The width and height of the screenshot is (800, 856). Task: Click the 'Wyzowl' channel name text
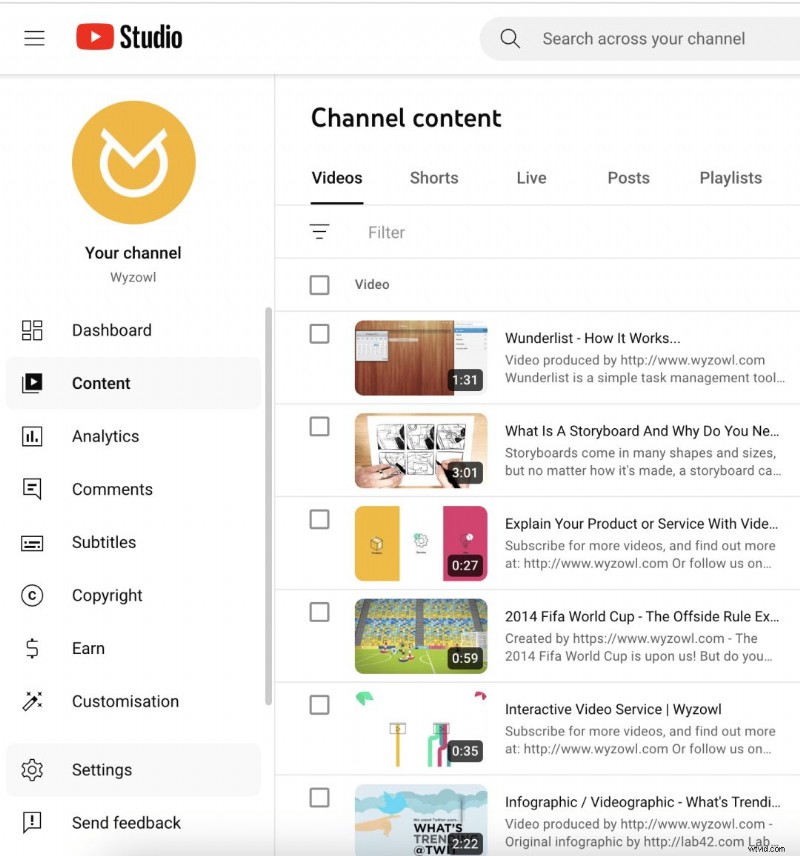click(x=133, y=278)
